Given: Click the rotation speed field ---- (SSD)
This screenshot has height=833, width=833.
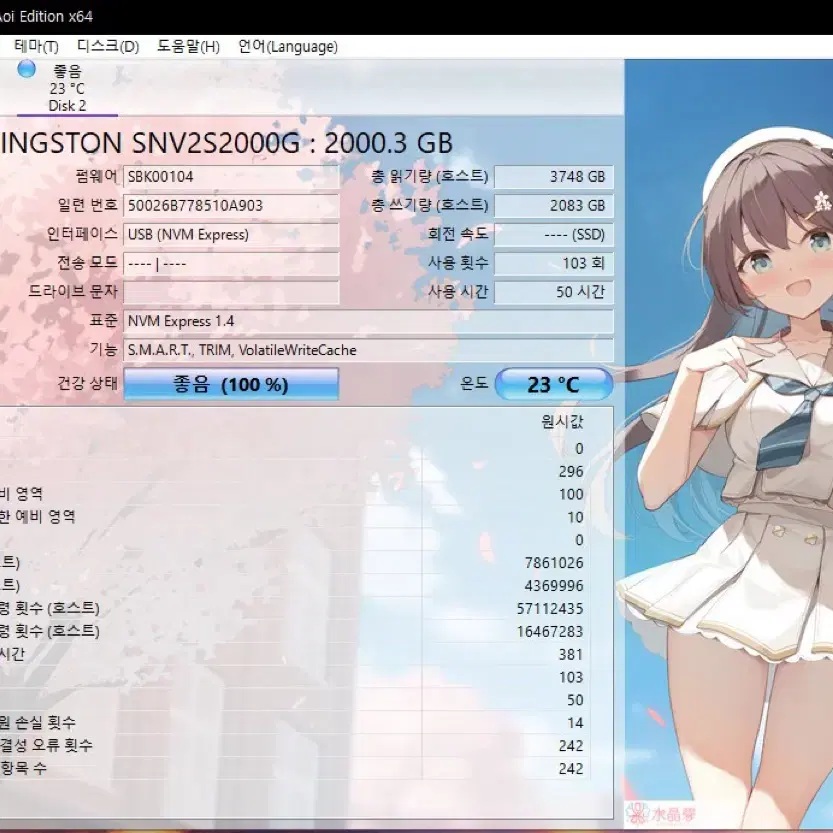Looking at the screenshot, I should pos(554,234).
